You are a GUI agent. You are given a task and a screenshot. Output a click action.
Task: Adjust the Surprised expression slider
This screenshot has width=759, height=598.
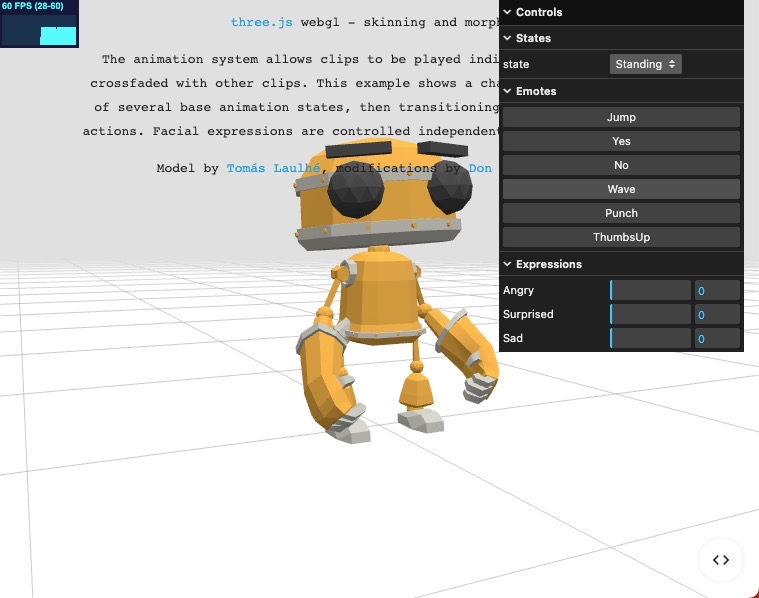click(650, 314)
